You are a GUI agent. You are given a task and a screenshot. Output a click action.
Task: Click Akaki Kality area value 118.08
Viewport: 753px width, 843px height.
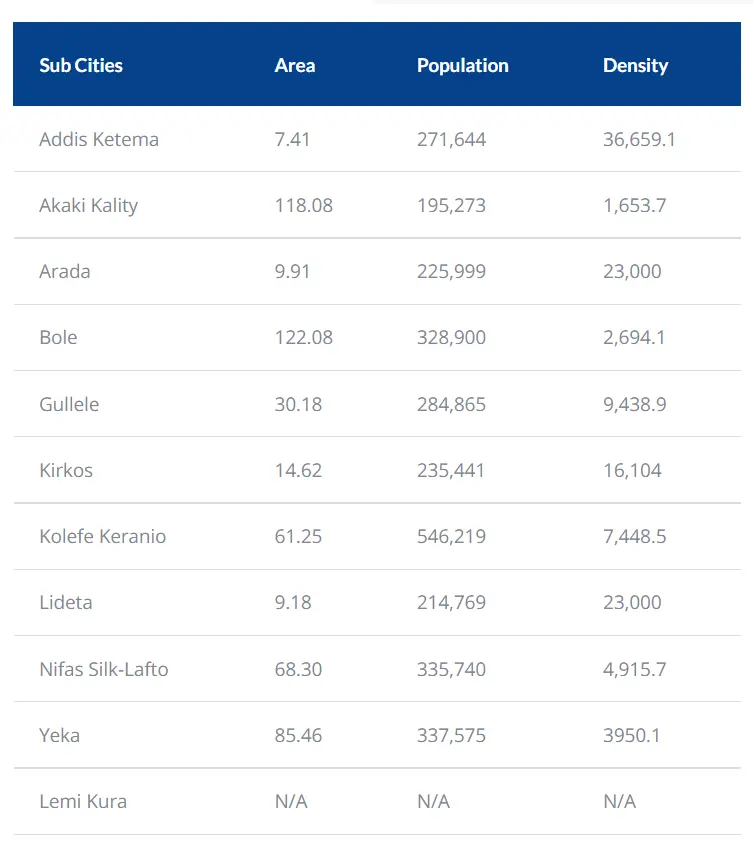[x=304, y=205]
